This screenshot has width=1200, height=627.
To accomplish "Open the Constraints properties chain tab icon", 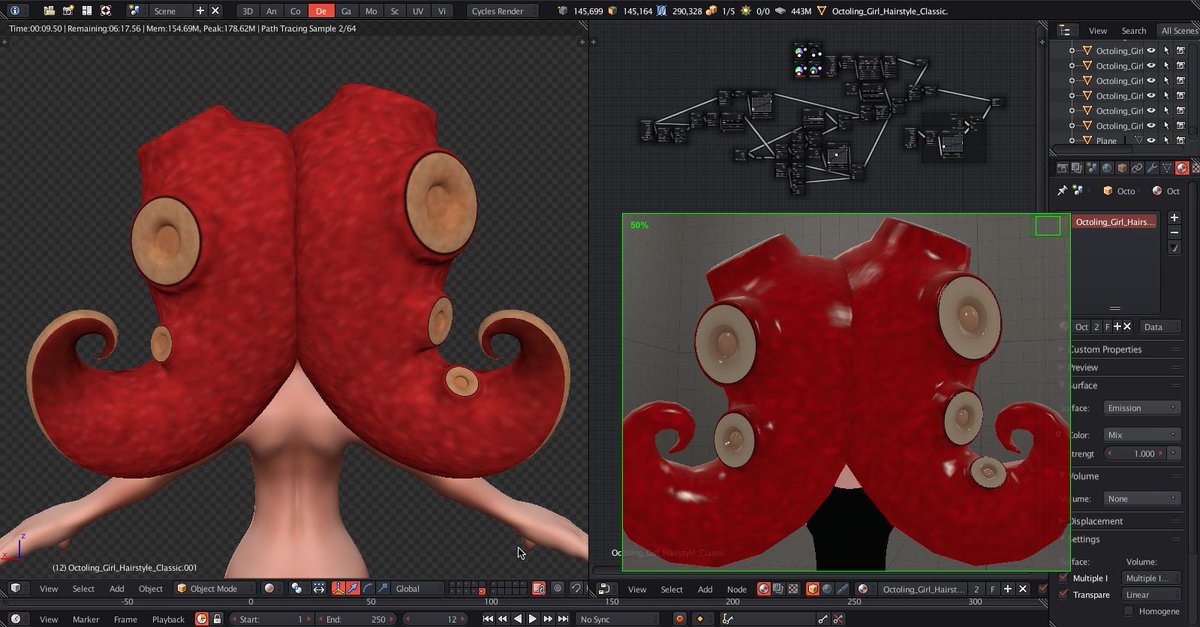I will click(x=1136, y=168).
